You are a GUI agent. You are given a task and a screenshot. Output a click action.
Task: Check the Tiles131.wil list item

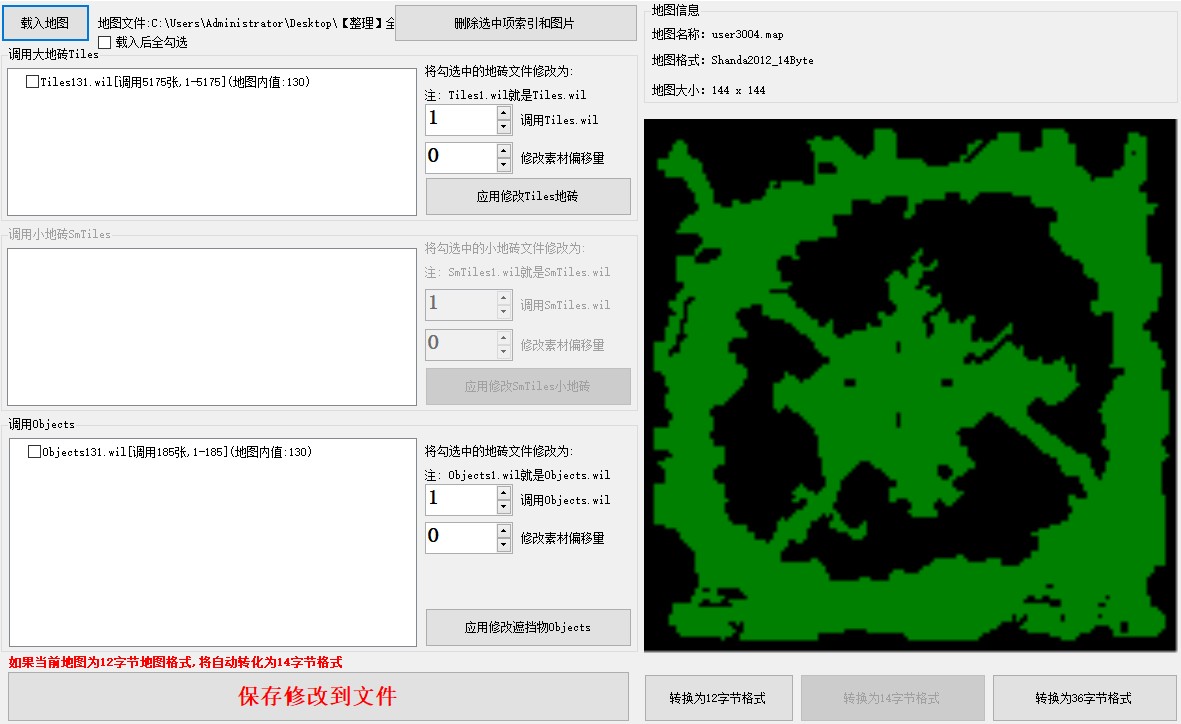33,82
